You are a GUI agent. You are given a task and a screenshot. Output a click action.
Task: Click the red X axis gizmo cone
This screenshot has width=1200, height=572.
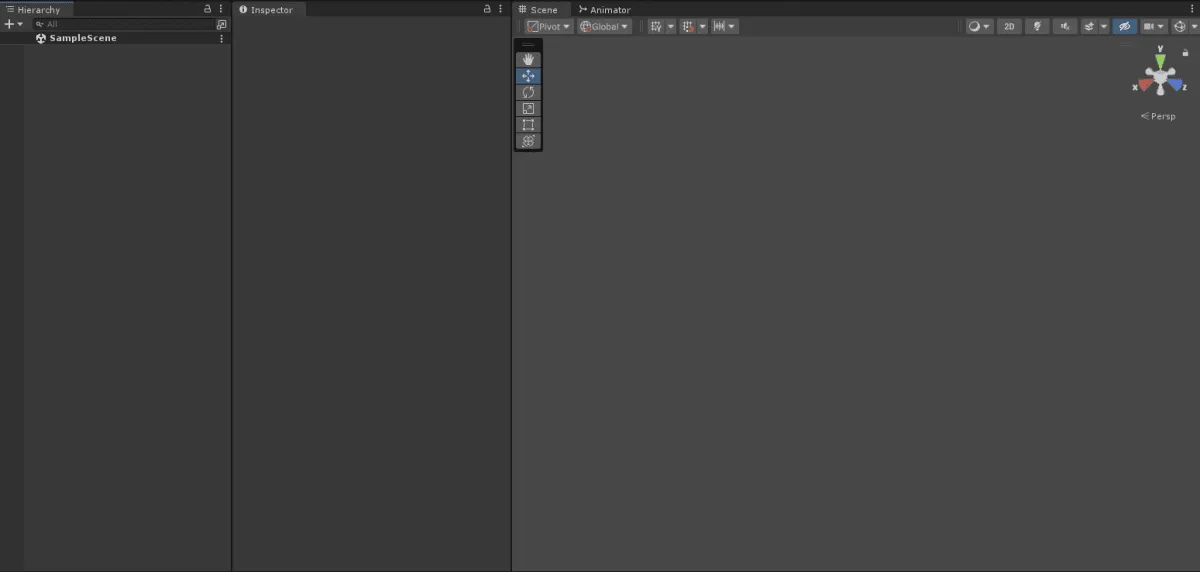1145,85
